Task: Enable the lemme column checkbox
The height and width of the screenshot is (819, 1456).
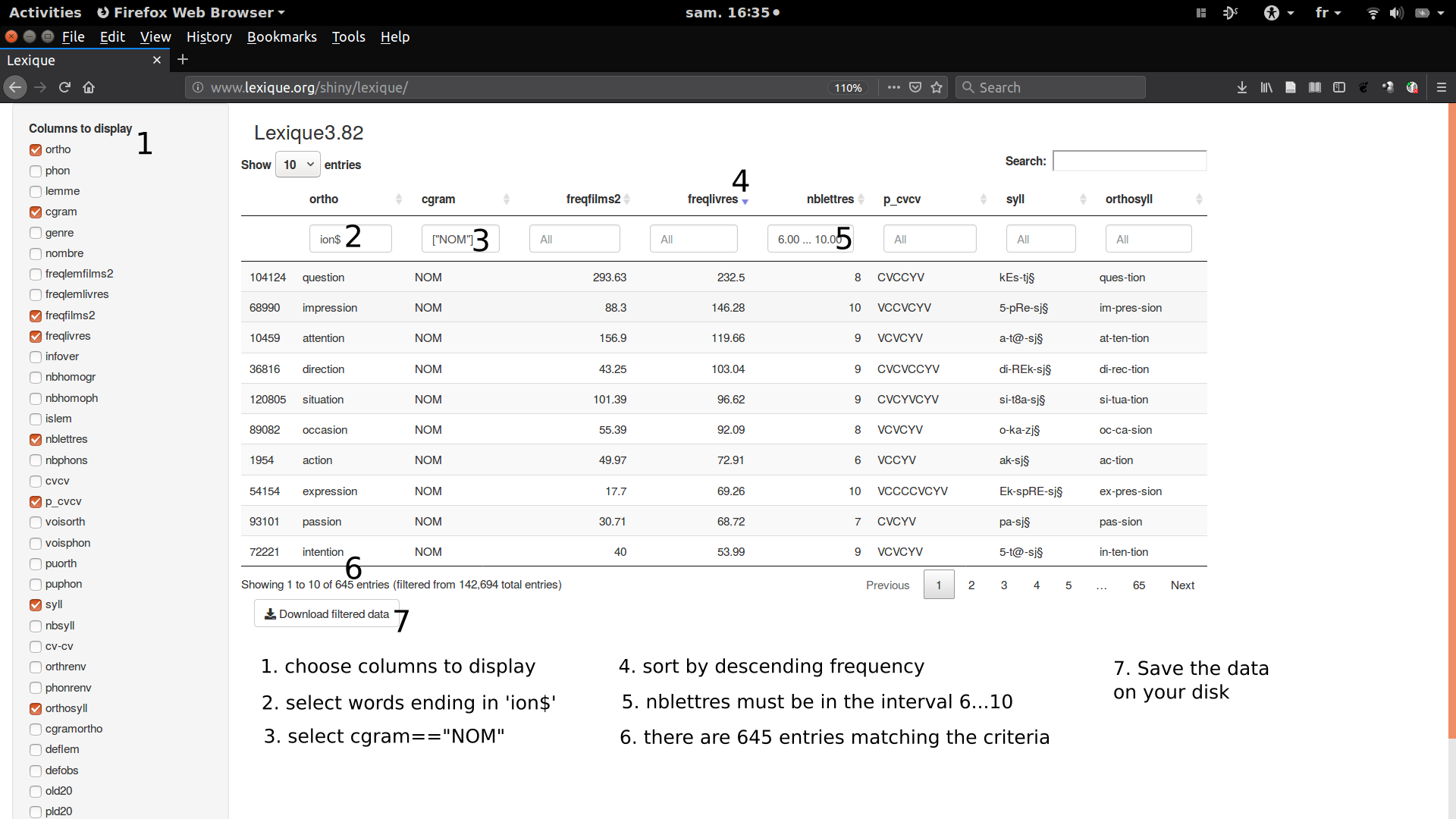Action: click(36, 192)
